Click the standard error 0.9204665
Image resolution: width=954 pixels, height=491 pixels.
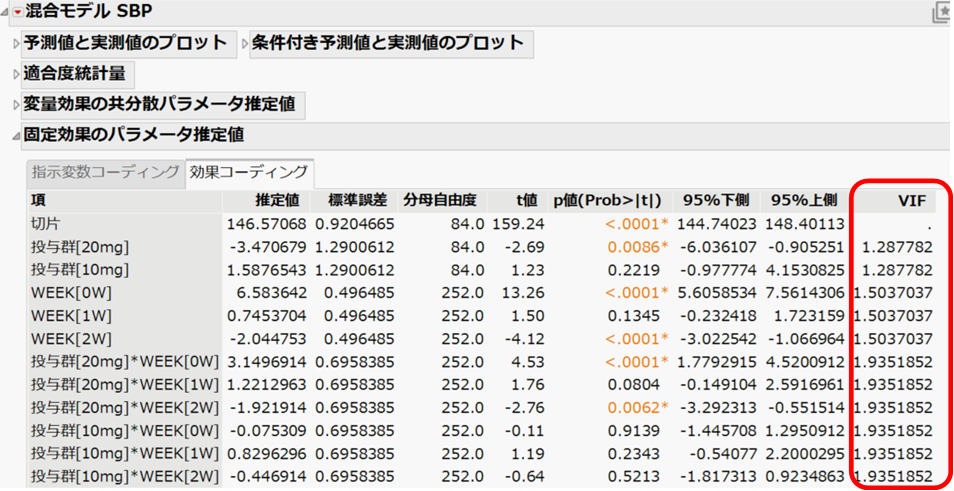point(355,225)
